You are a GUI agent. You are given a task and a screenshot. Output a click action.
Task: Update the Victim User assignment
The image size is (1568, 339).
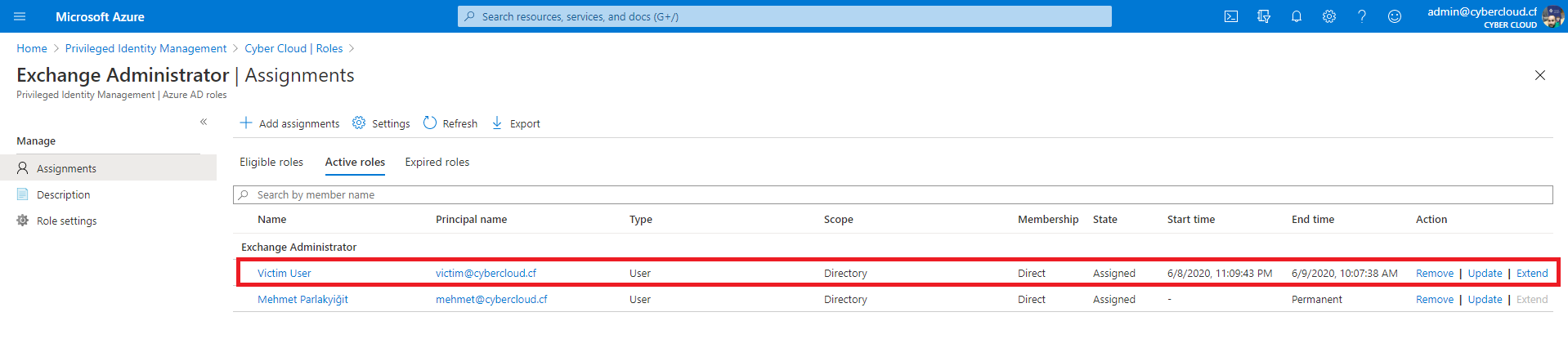tap(1485, 273)
